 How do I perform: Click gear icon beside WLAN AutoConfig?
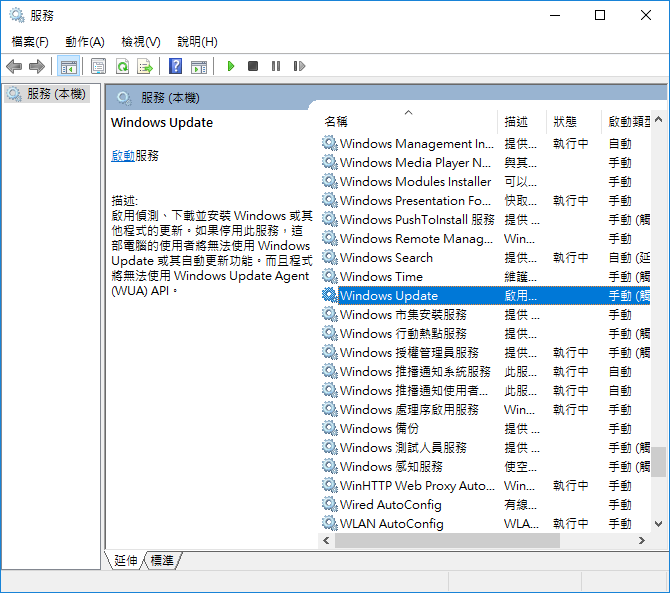[x=329, y=523]
